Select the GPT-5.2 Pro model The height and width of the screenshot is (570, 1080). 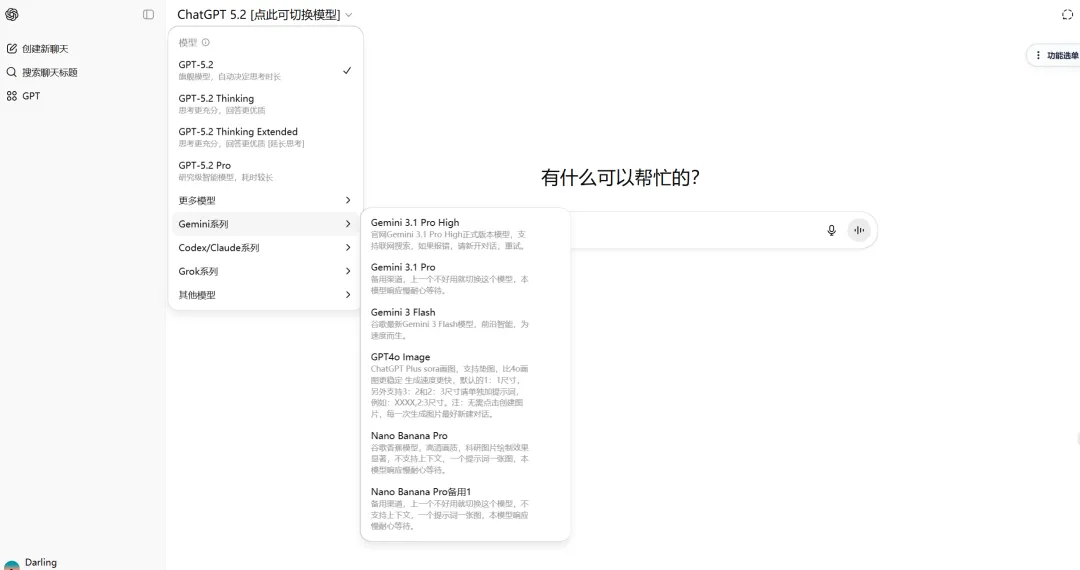pos(265,171)
